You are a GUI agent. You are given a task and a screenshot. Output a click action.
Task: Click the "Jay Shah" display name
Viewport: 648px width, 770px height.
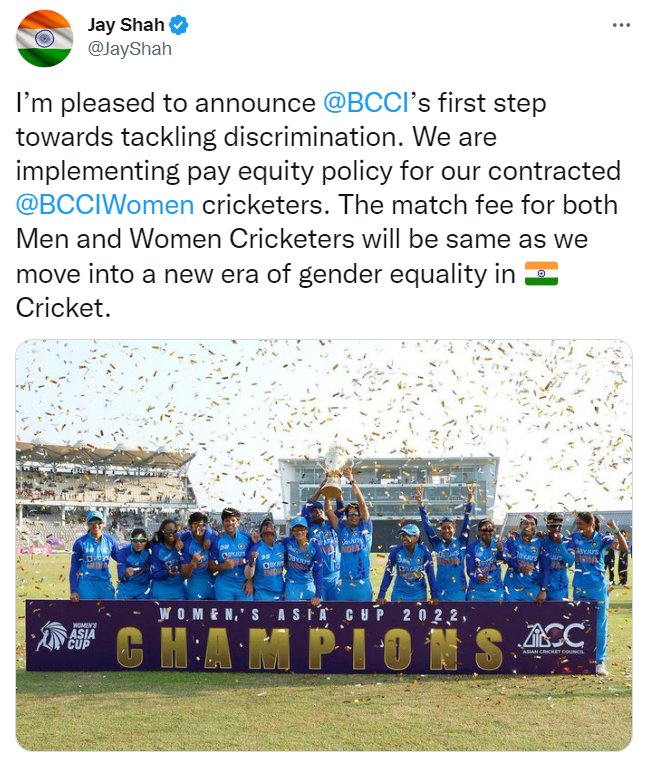pos(128,25)
